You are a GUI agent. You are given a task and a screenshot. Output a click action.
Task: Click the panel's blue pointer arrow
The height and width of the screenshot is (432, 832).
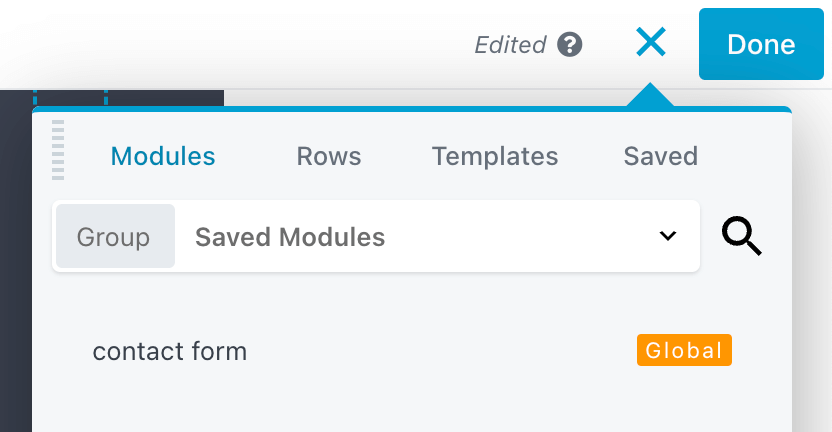tap(650, 97)
